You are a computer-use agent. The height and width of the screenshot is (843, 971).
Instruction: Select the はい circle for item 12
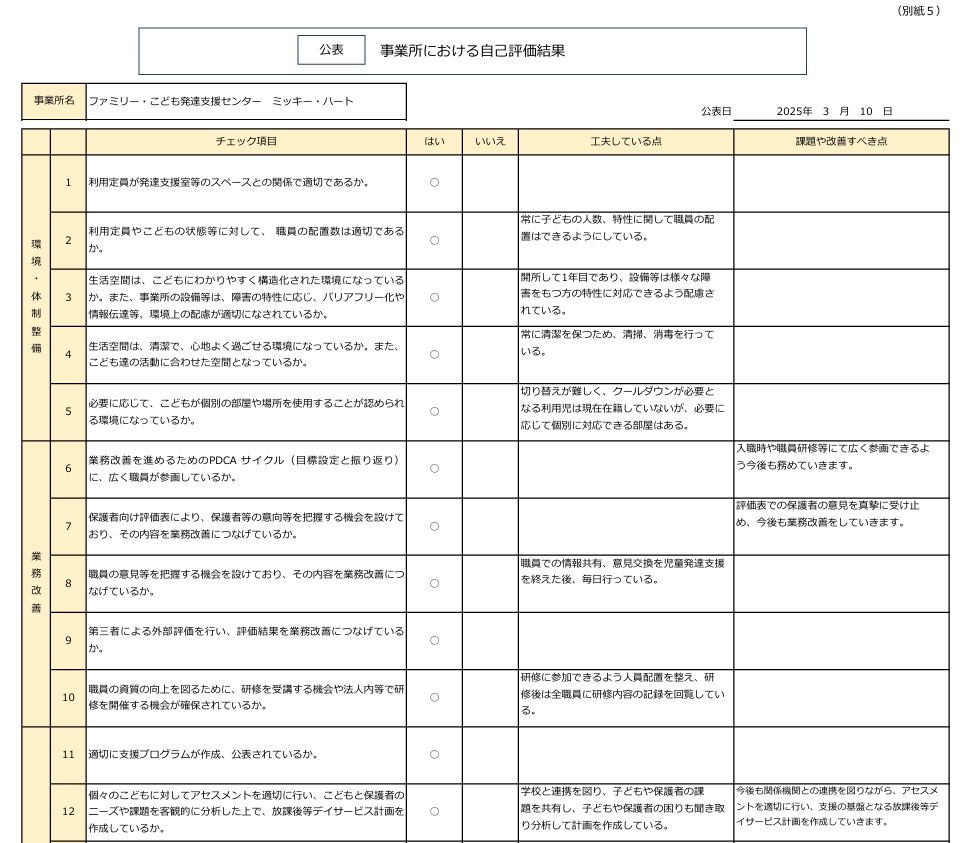[x=434, y=811]
